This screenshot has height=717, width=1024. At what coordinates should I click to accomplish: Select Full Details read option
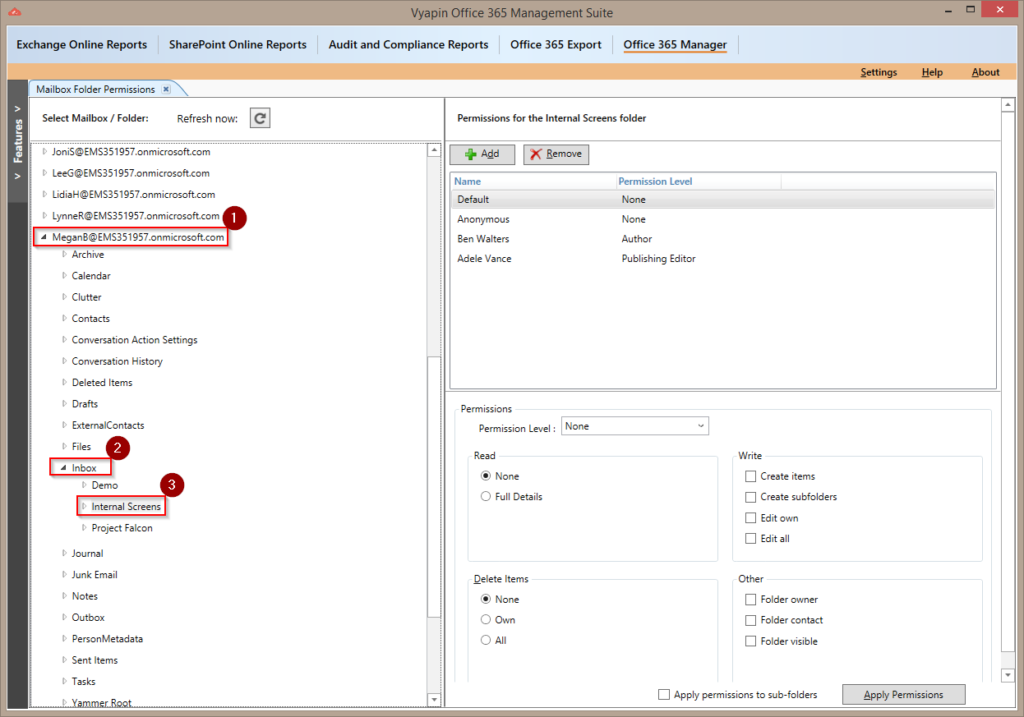tap(486, 496)
